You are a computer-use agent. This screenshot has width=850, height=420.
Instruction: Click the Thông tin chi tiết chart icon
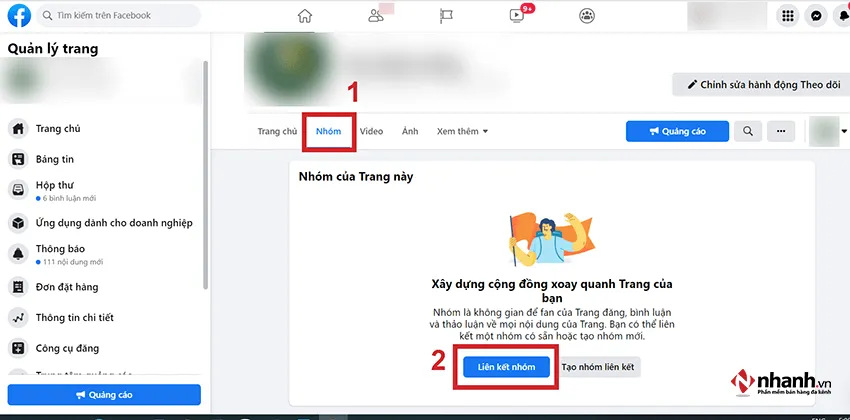[18, 318]
